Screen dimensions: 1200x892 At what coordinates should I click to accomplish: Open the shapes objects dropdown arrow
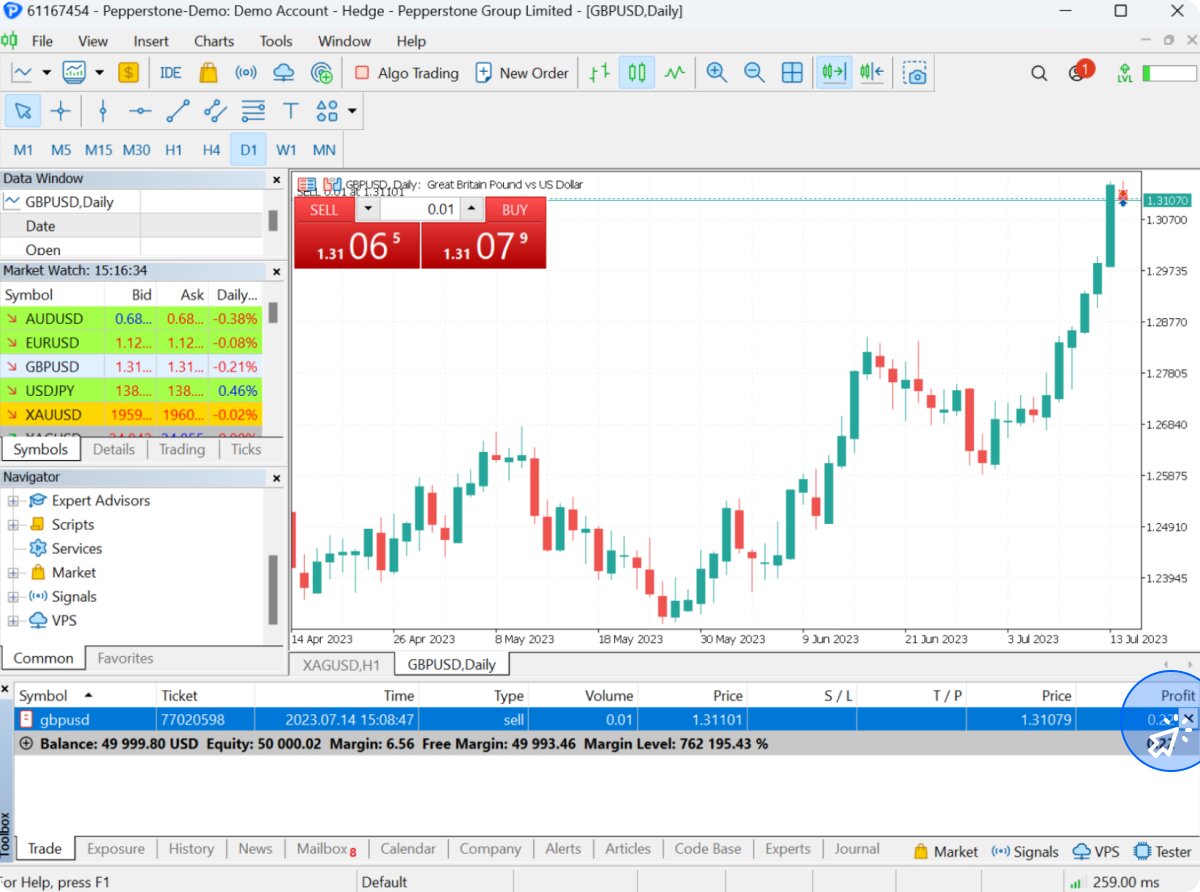[x=353, y=111]
